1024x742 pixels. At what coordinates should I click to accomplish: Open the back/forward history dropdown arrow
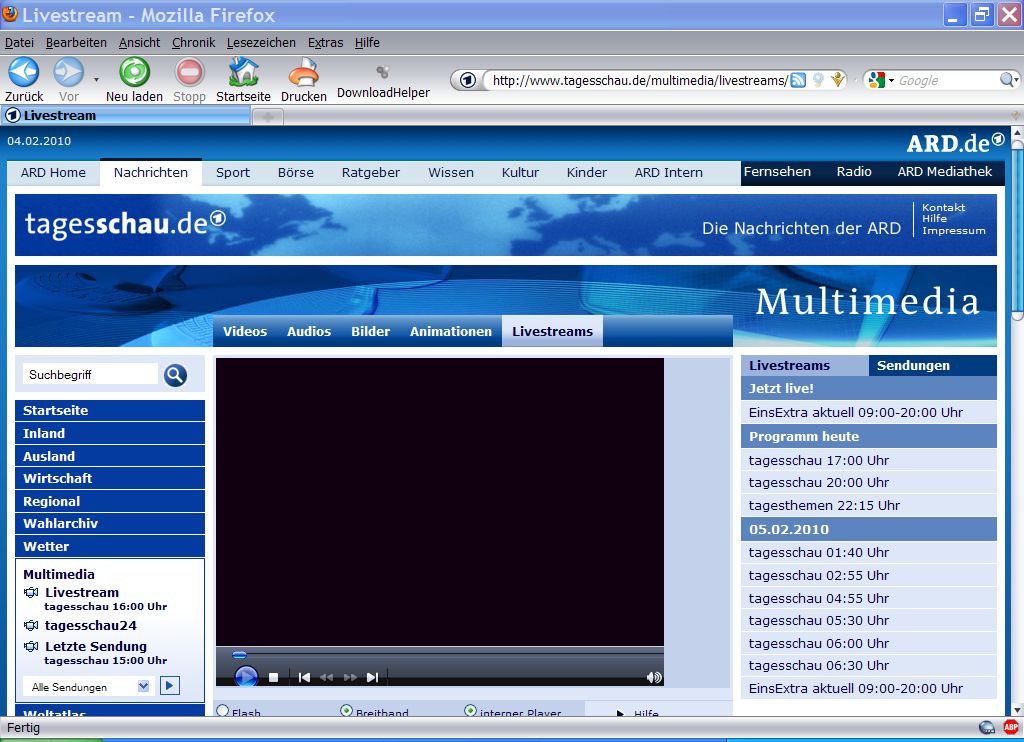click(x=96, y=78)
